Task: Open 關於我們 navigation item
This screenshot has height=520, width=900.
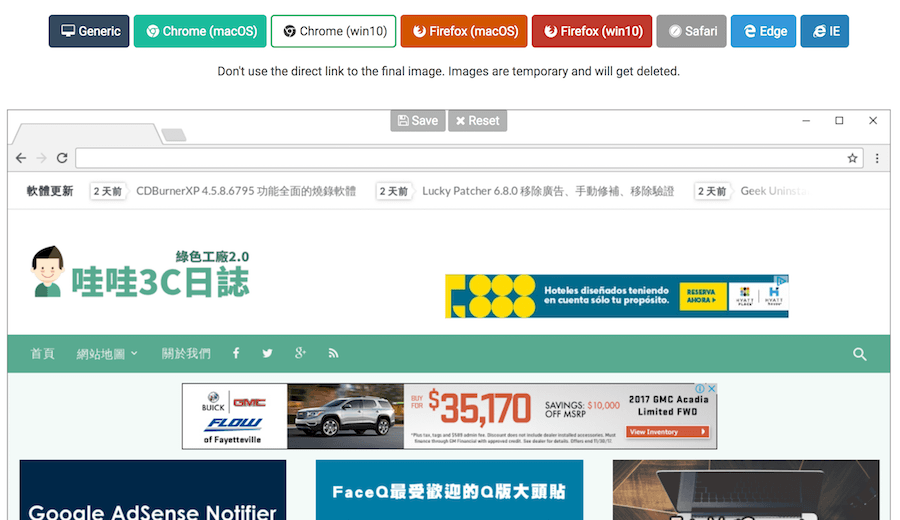Action: [x=186, y=354]
